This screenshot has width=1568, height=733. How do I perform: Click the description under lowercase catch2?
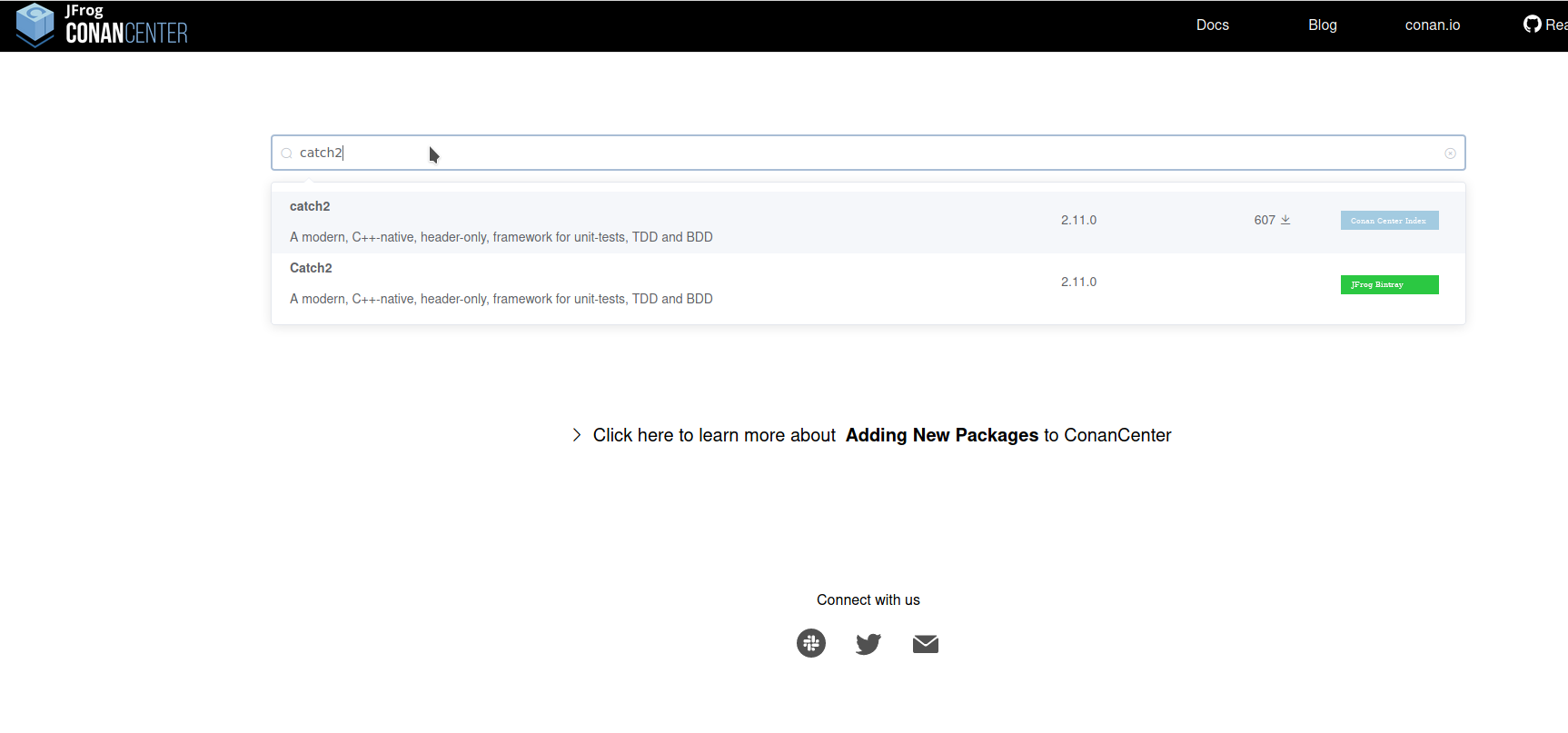(x=501, y=237)
